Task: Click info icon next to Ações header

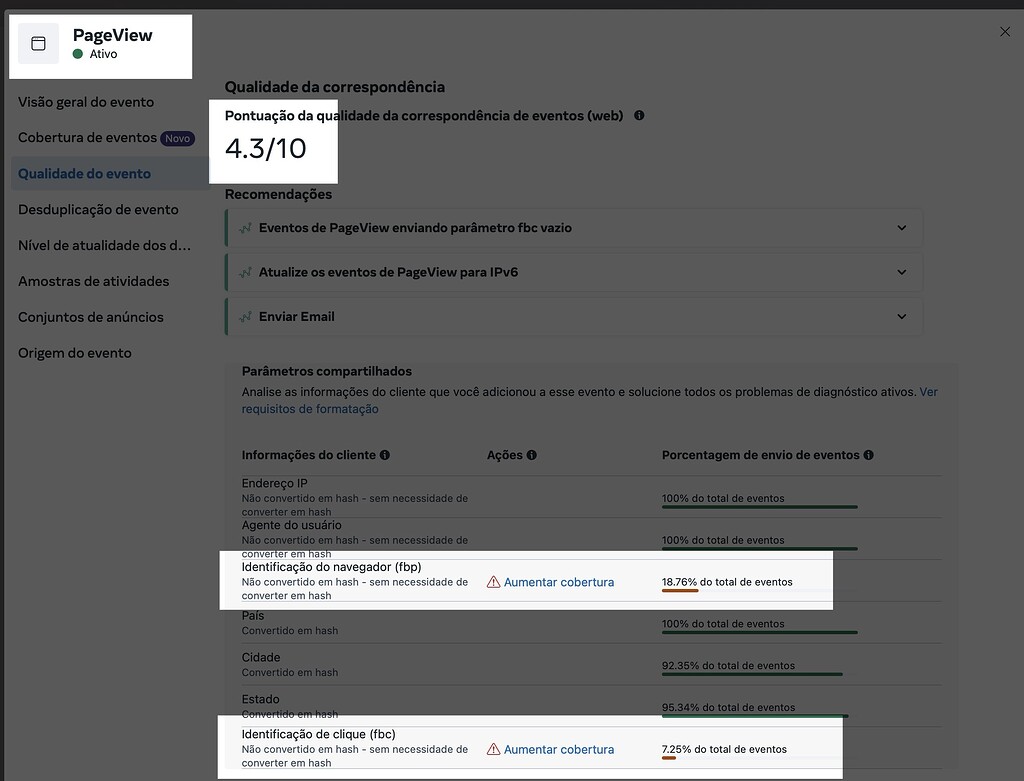Action: tap(532, 455)
